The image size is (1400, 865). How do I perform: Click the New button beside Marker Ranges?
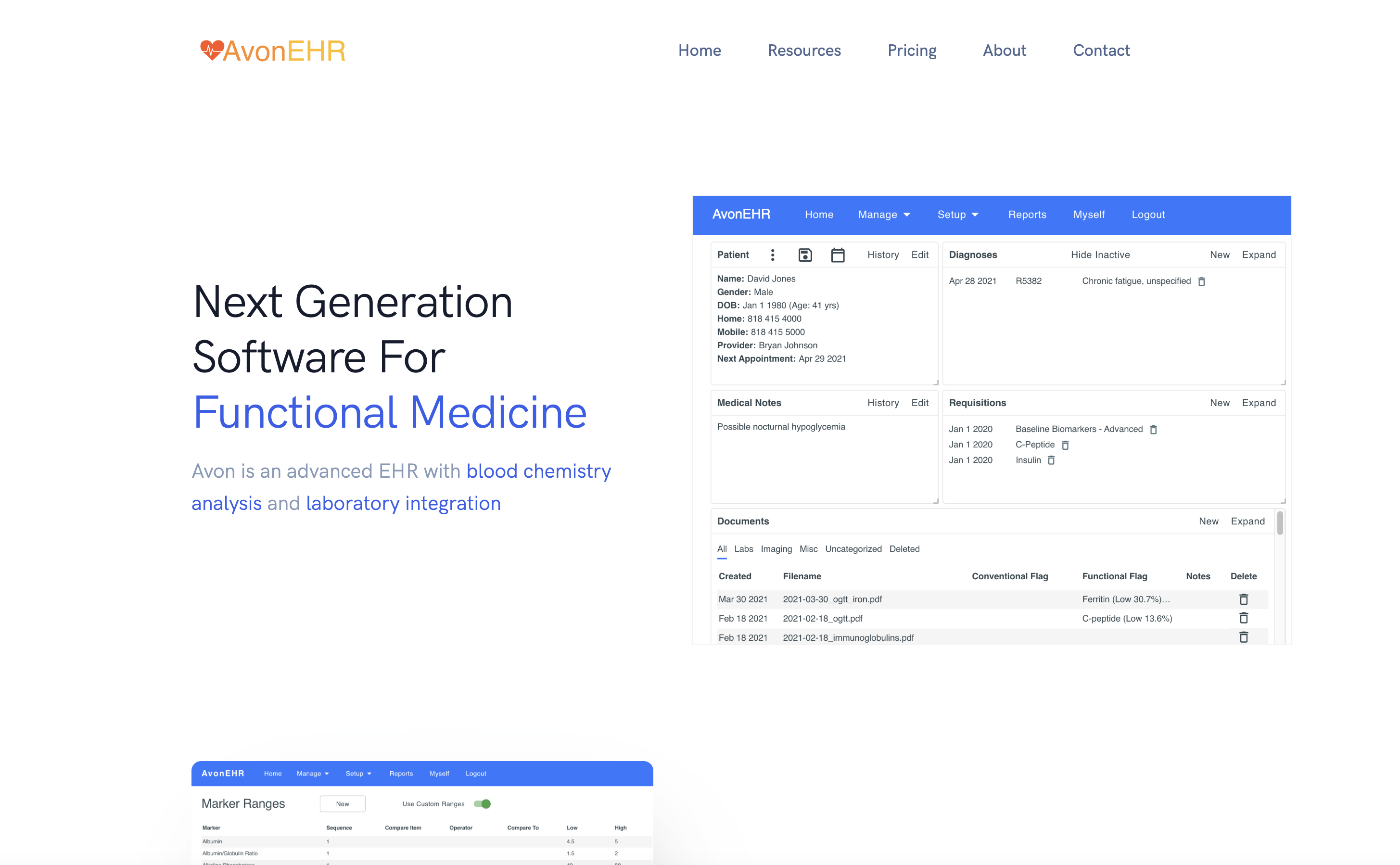[342, 804]
